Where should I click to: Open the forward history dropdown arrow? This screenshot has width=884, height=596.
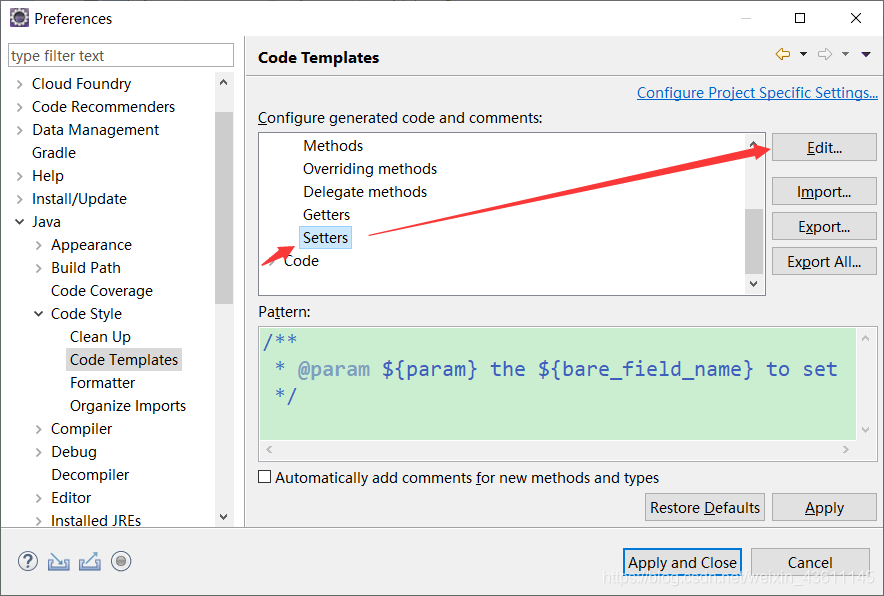click(845, 54)
